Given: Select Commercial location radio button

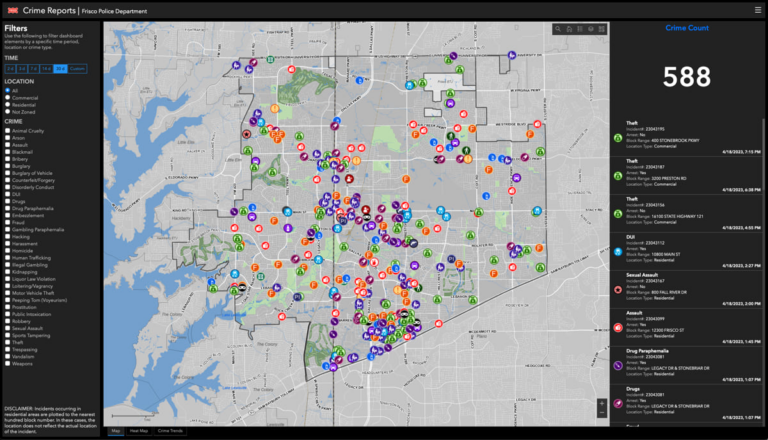Looking at the screenshot, I should pos(7,98).
